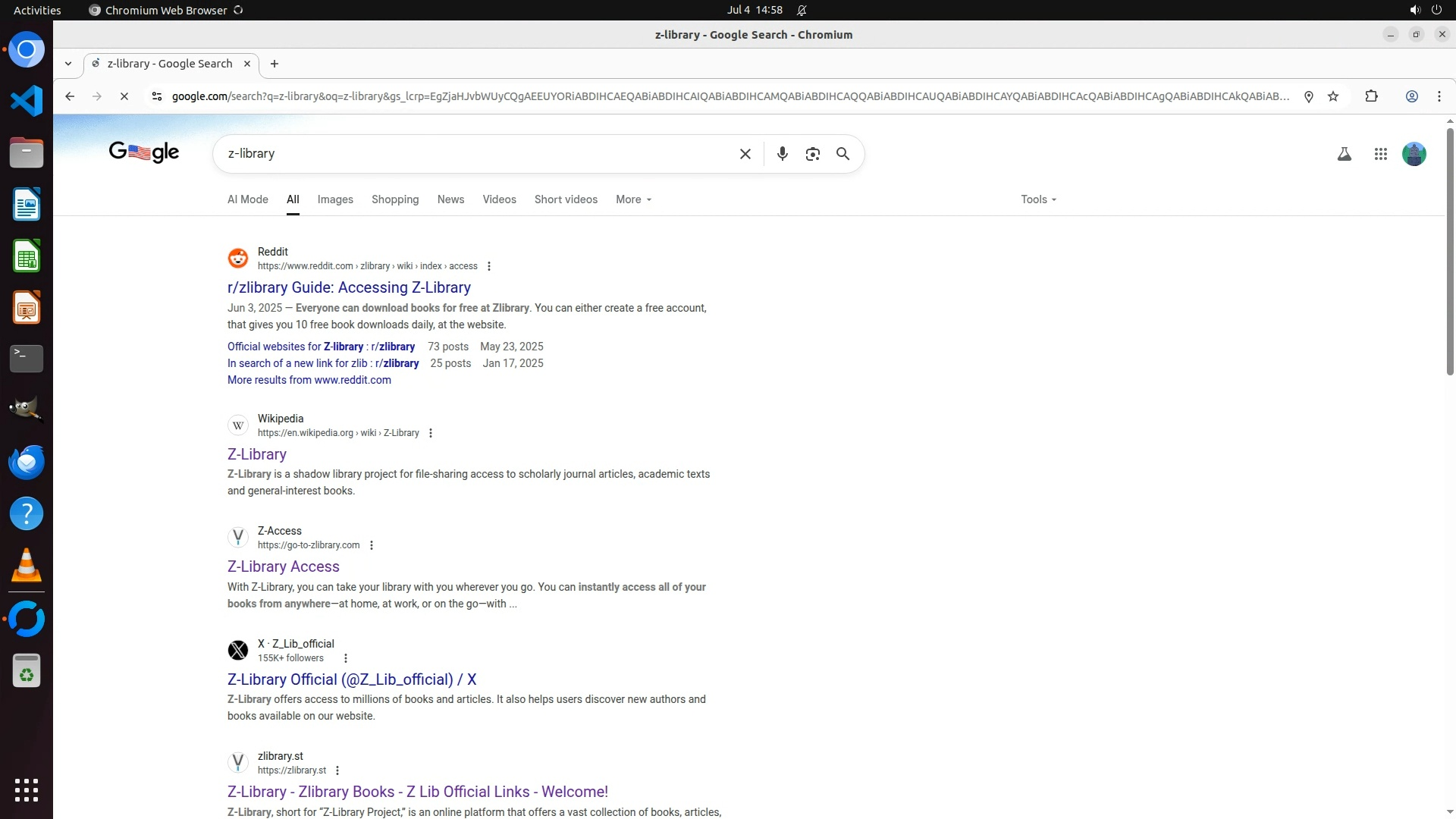Screen dimensions: 1456x819
Task: Expand tab search chevron in tab strip
Action: click(68, 64)
